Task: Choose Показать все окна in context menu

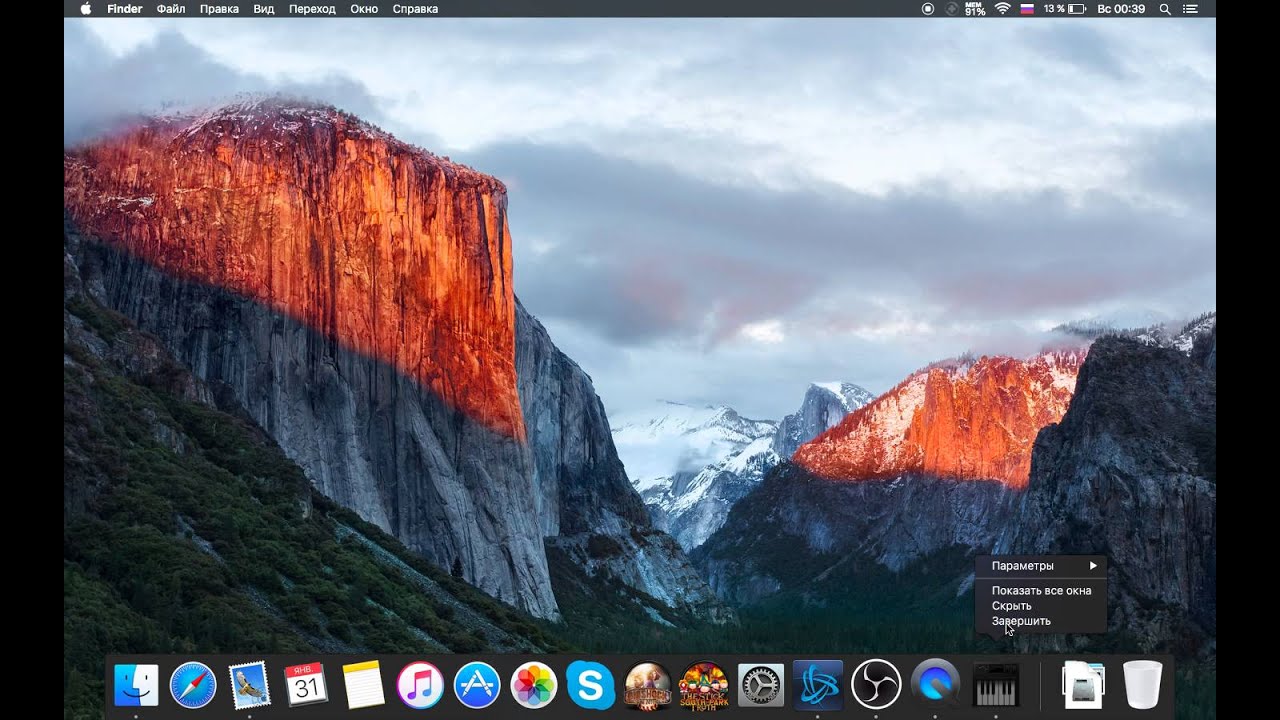Action: pyautogui.click(x=1041, y=591)
